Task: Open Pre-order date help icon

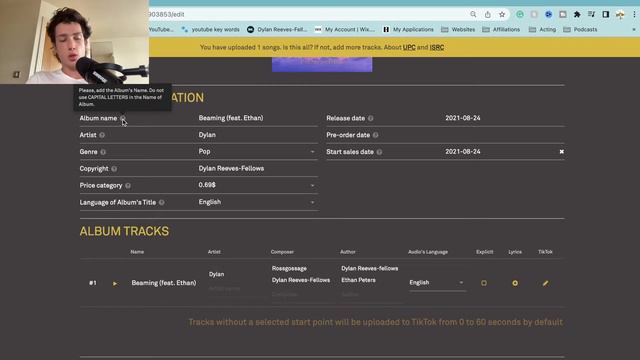Action: 376,135
